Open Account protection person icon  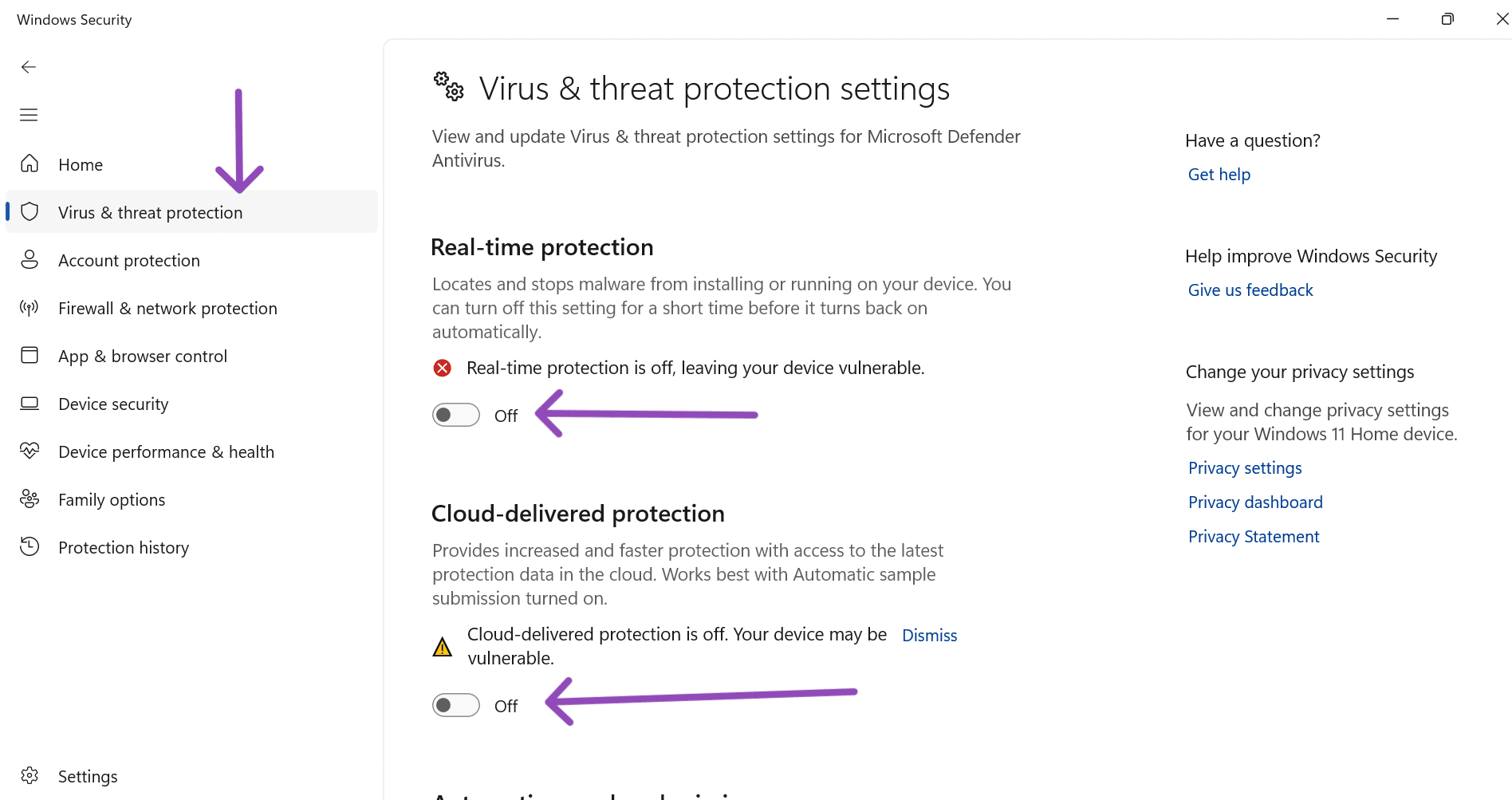click(30, 260)
